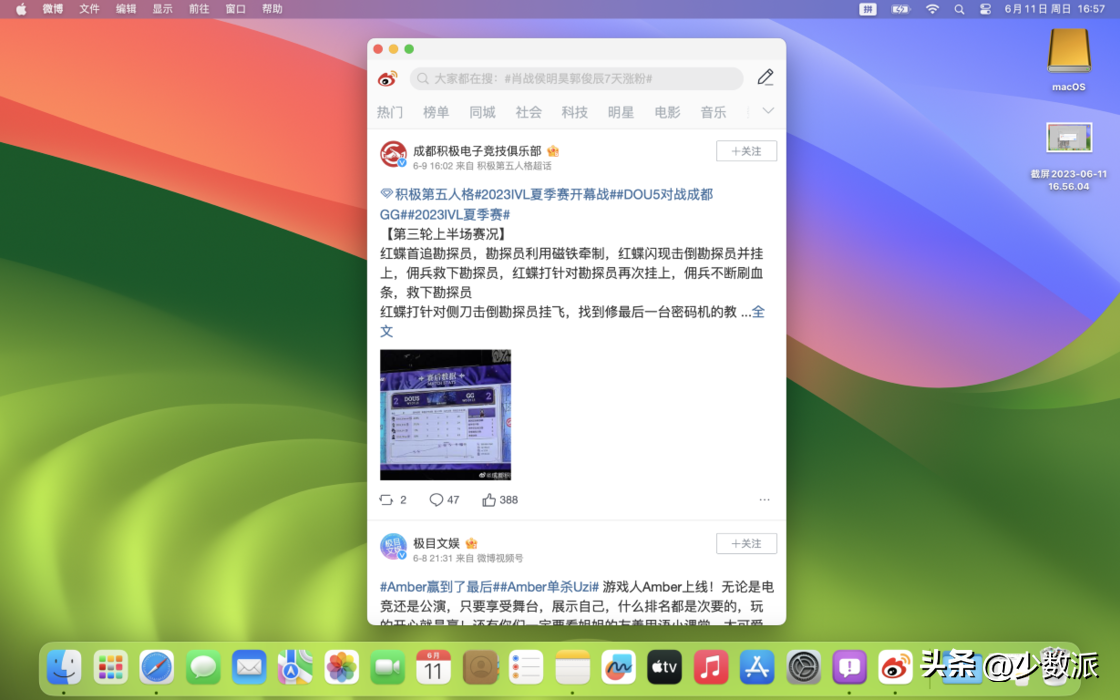Launch Freeform from the Dock
Screen dimensions: 1120x700
(619, 667)
